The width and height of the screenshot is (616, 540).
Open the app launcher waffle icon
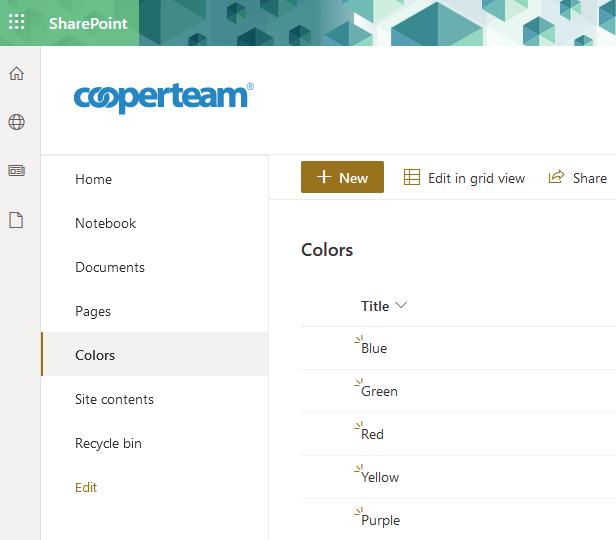click(16, 22)
